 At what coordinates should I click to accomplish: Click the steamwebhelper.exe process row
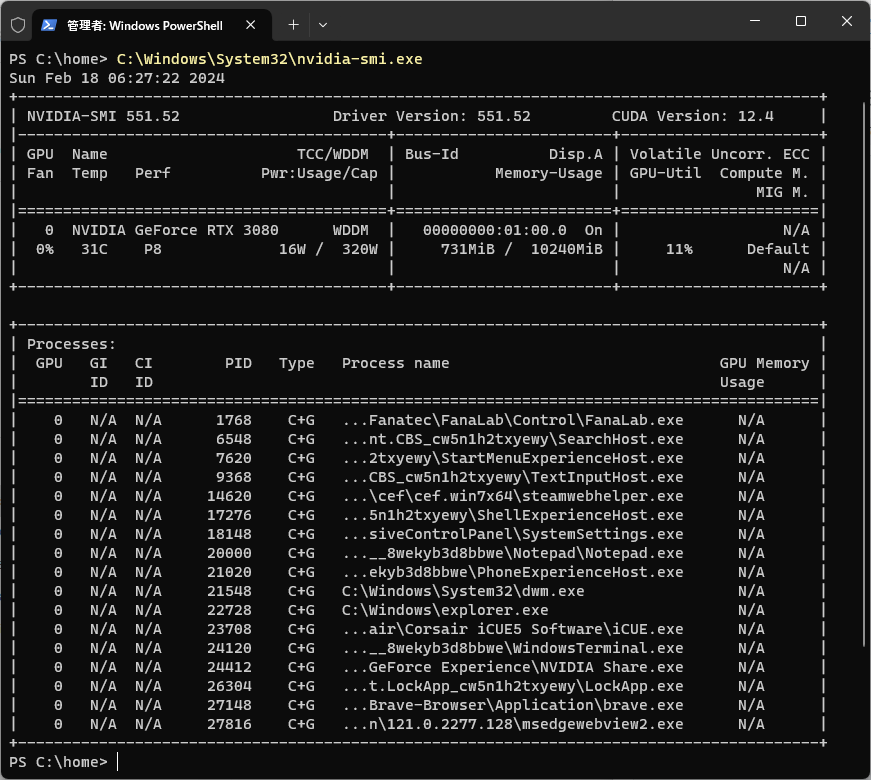click(x=417, y=496)
